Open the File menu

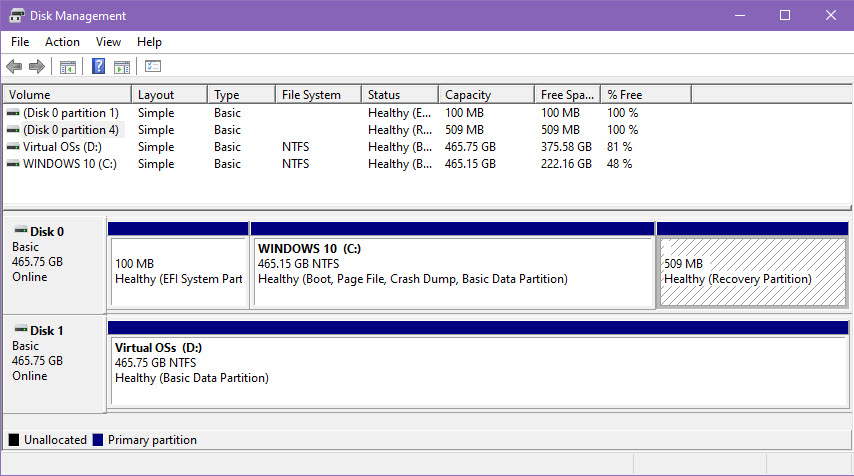20,42
